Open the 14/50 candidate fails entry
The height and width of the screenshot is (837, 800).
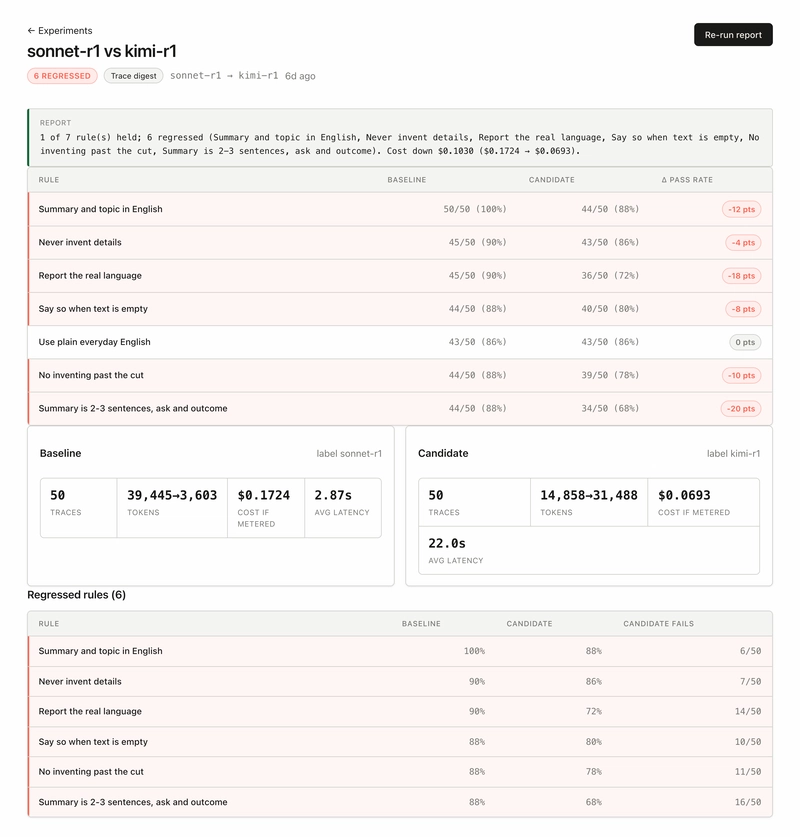[748, 711]
